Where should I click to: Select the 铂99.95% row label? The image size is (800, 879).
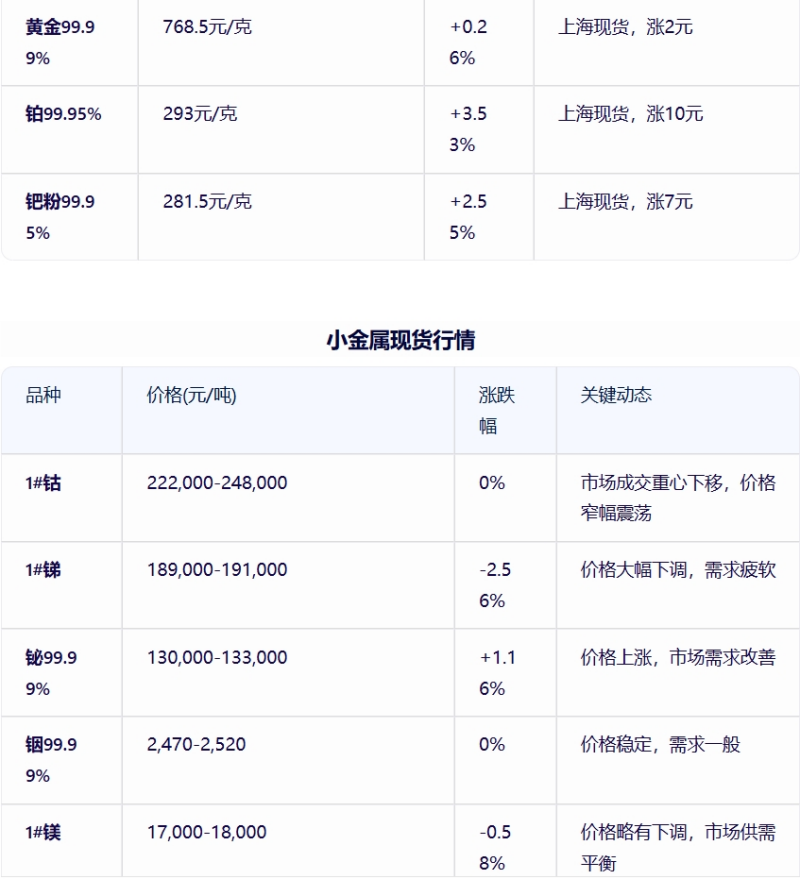pyautogui.click(x=63, y=114)
